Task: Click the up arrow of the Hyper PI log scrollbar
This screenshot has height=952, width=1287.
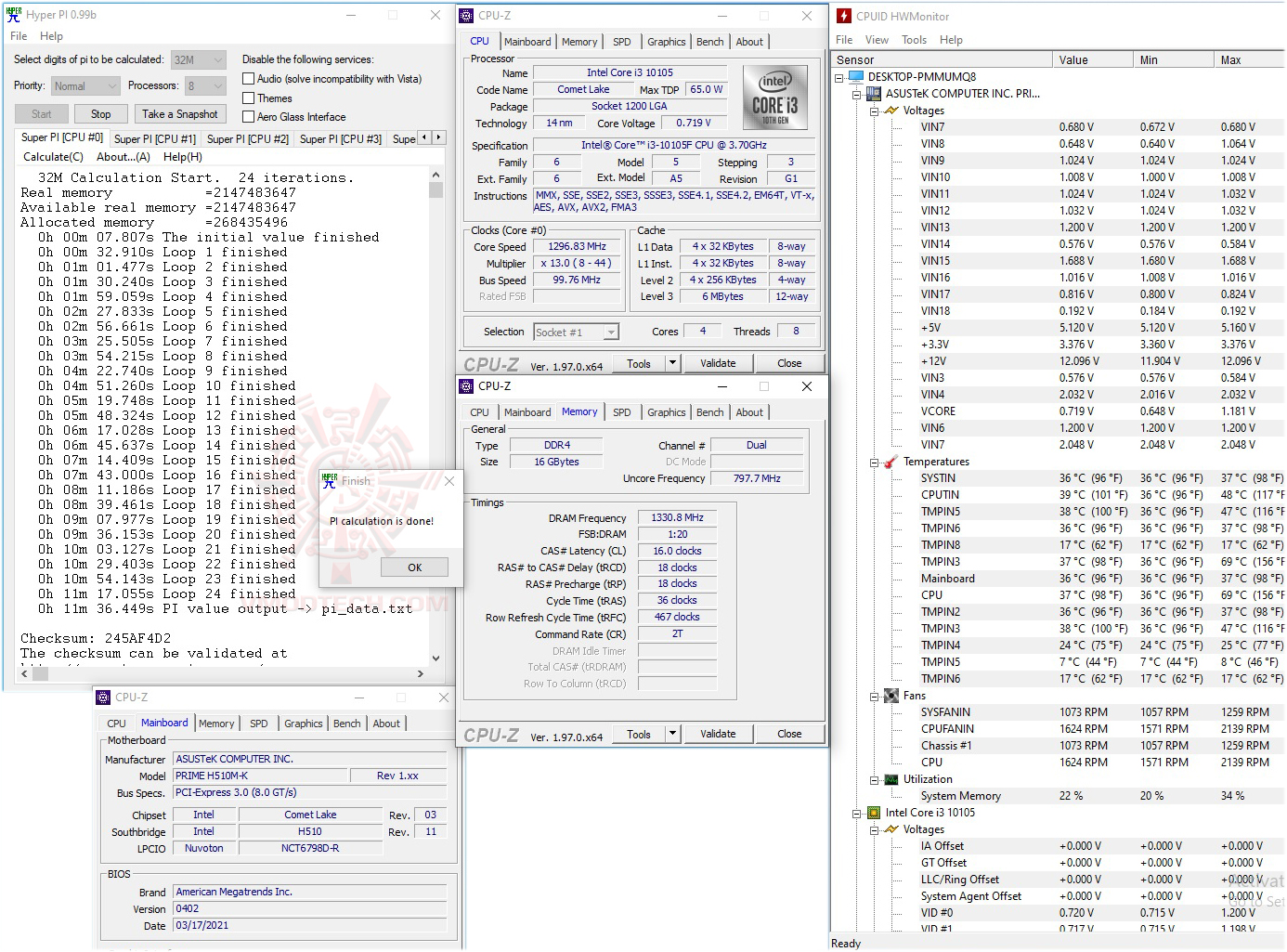Action: click(435, 175)
